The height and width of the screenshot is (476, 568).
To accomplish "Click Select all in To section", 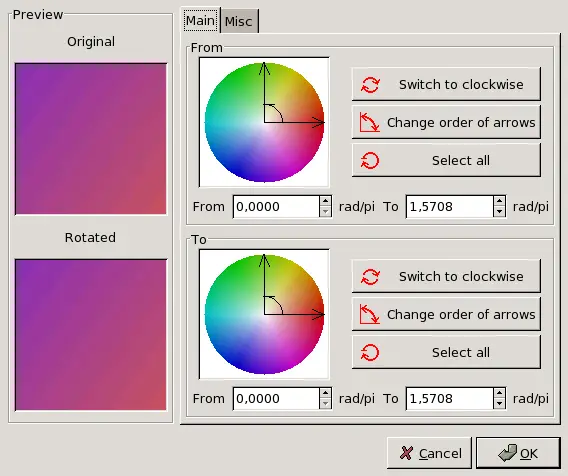I will click(x=446, y=352).
